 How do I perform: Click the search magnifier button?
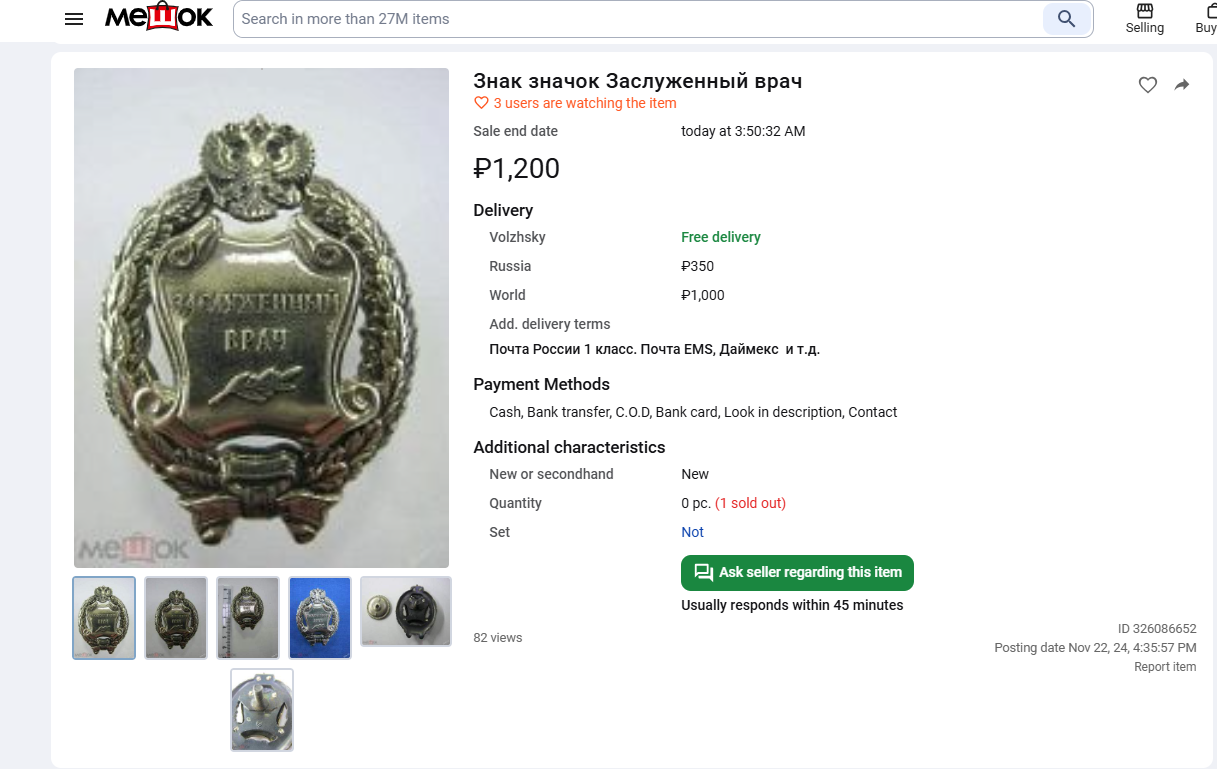tap(1066, 19)
